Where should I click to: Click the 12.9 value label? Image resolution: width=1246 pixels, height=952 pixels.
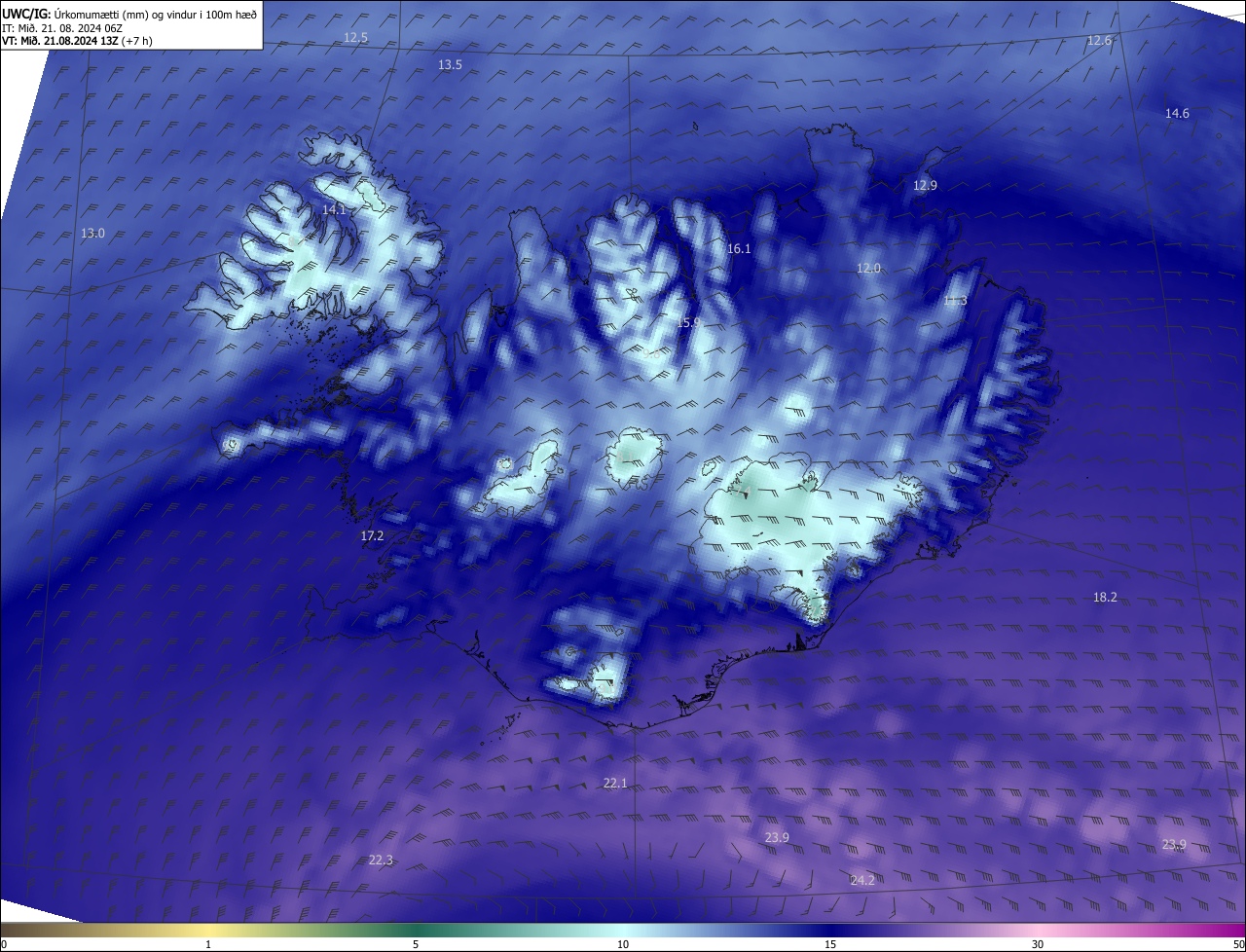point(925,186)
